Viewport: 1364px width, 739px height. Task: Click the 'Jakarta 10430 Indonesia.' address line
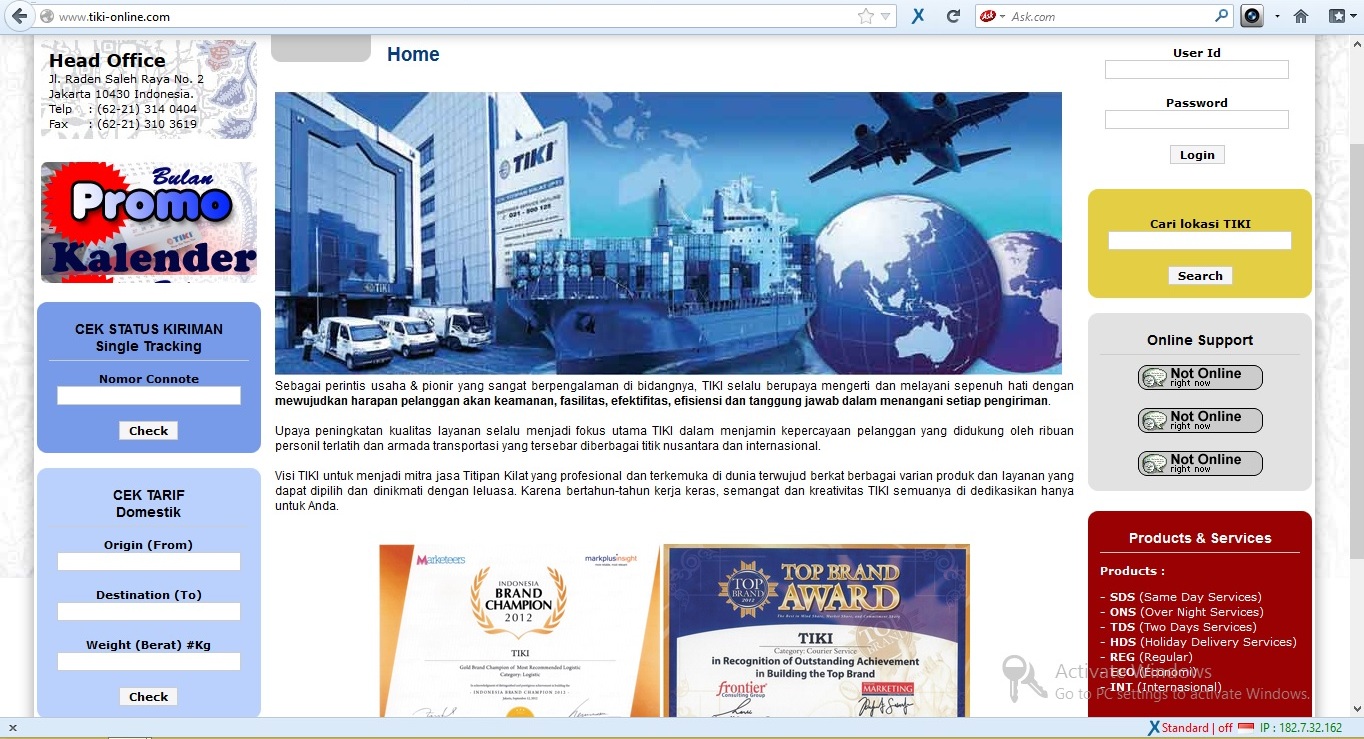click(121, 94)
